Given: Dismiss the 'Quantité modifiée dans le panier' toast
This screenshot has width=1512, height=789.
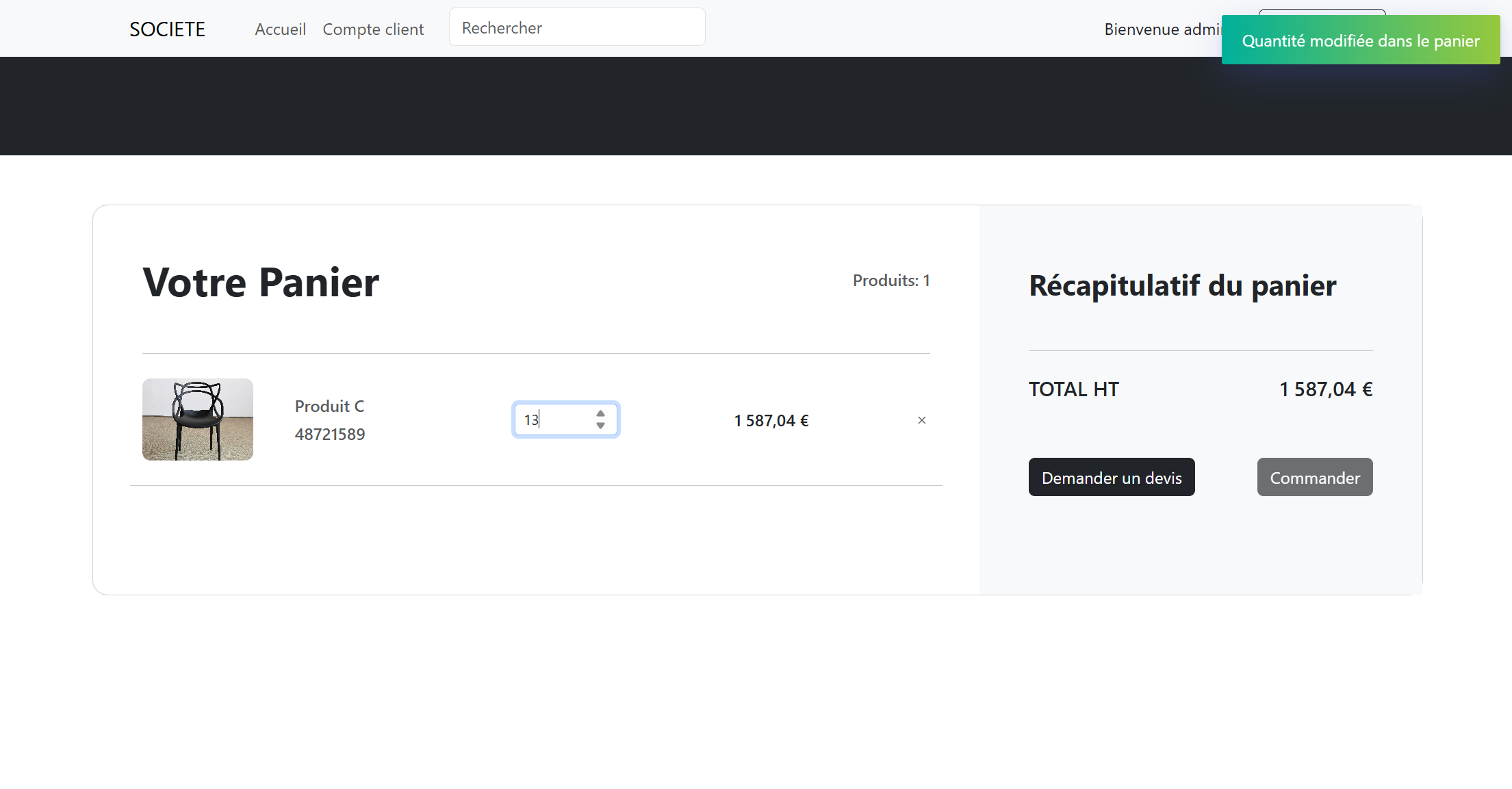Looking at the screenshot, I should 1360,41.
